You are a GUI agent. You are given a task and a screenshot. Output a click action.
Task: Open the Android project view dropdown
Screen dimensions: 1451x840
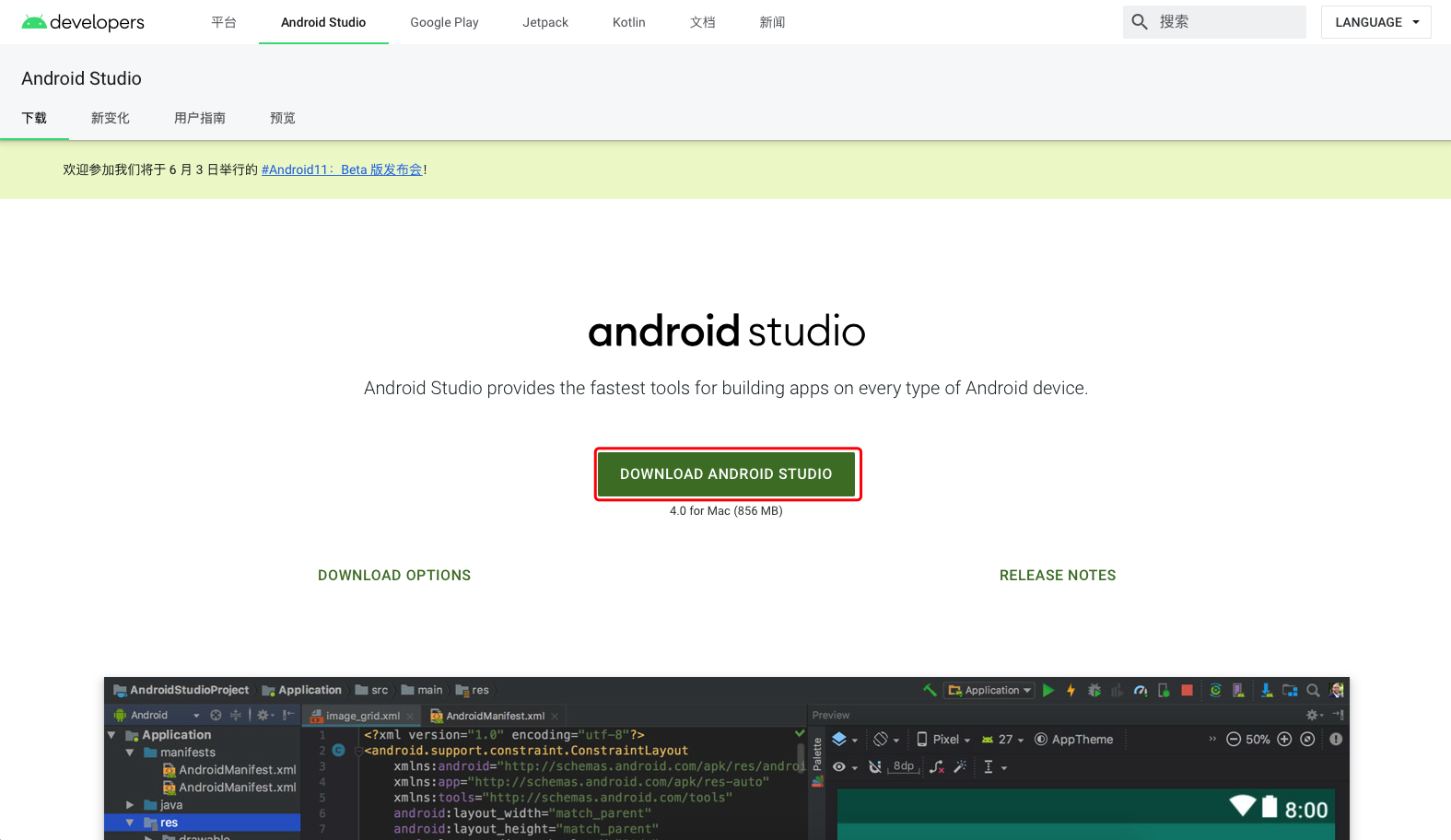157,715
